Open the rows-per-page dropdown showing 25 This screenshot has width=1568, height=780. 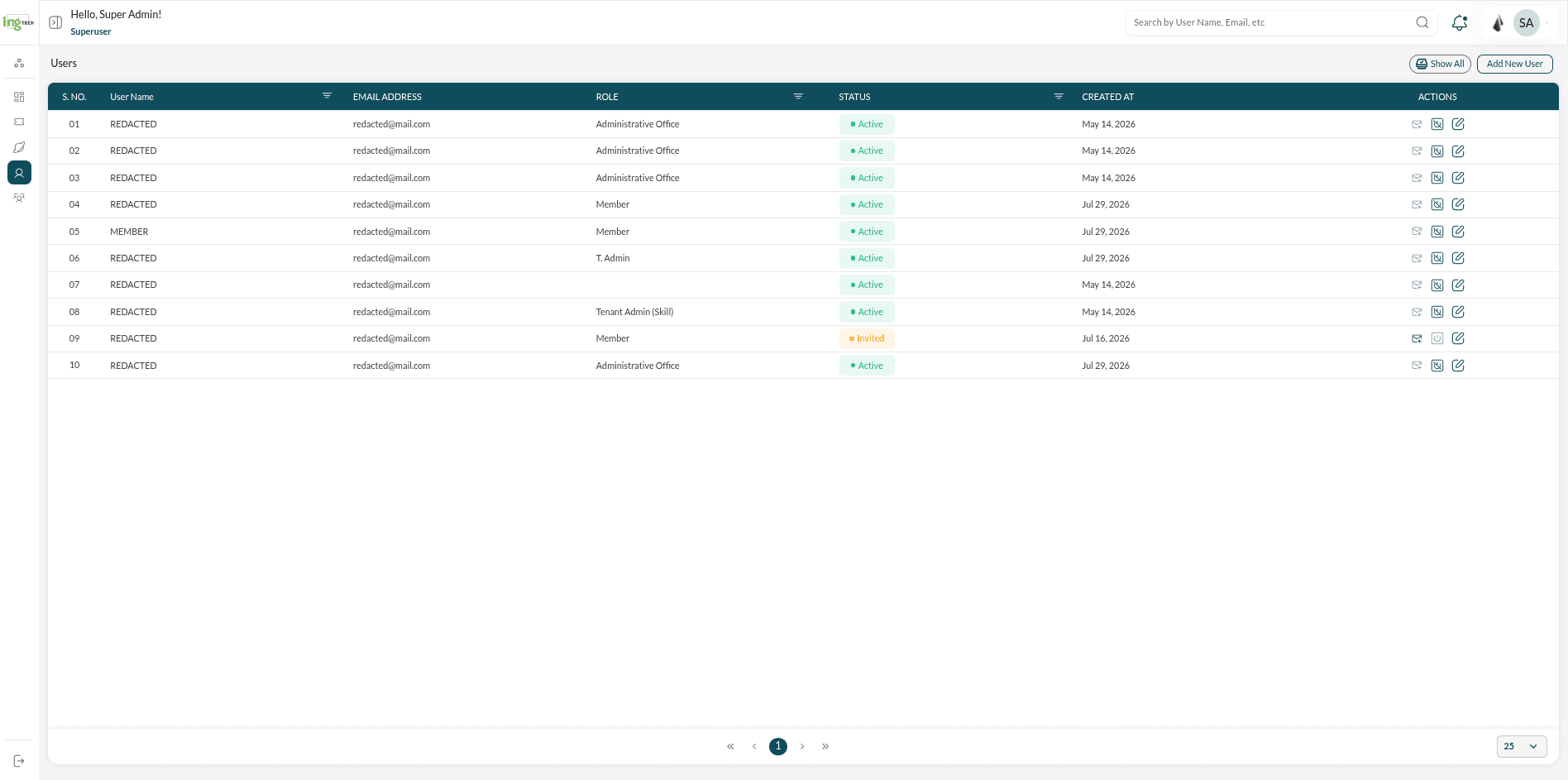[x=1522, y=746]
